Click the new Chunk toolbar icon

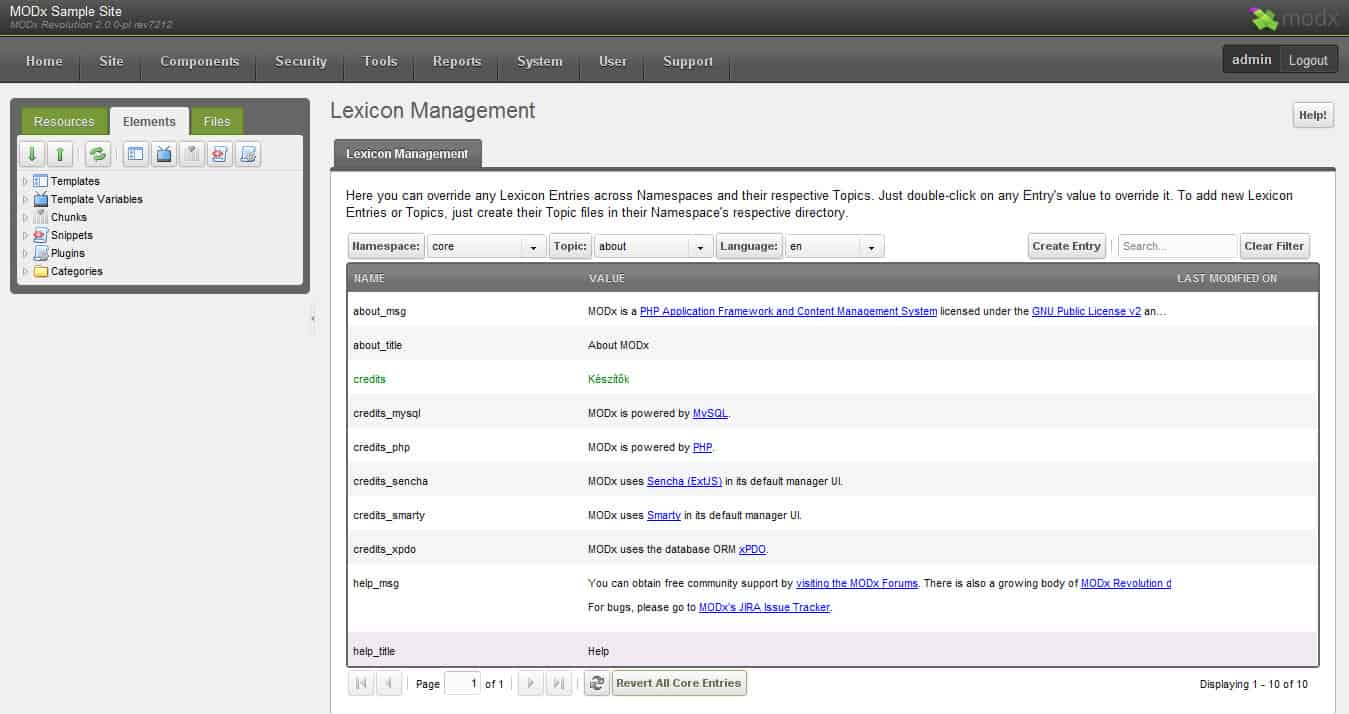click(192, 154)
